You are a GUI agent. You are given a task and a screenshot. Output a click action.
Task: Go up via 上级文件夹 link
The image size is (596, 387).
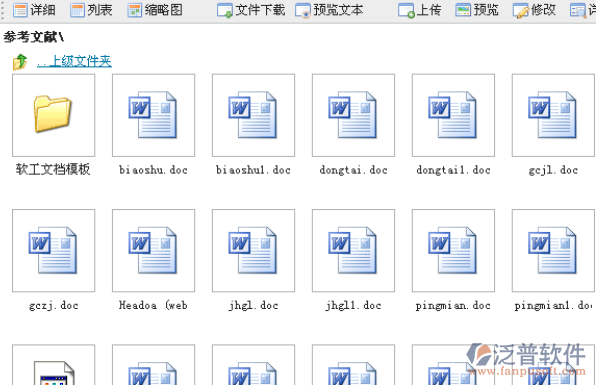click(74, 61)
